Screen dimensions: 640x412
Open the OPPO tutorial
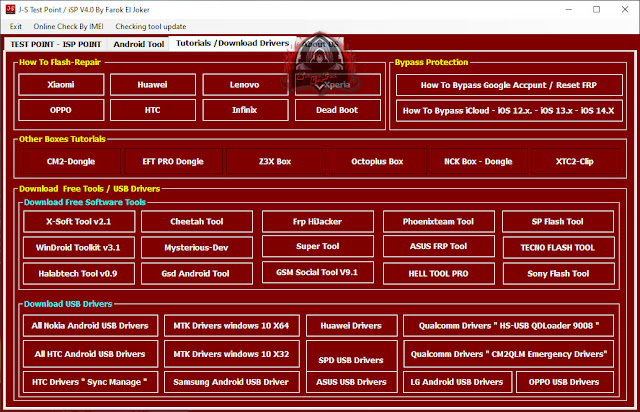pyautogui.click(x=61, y=110)
